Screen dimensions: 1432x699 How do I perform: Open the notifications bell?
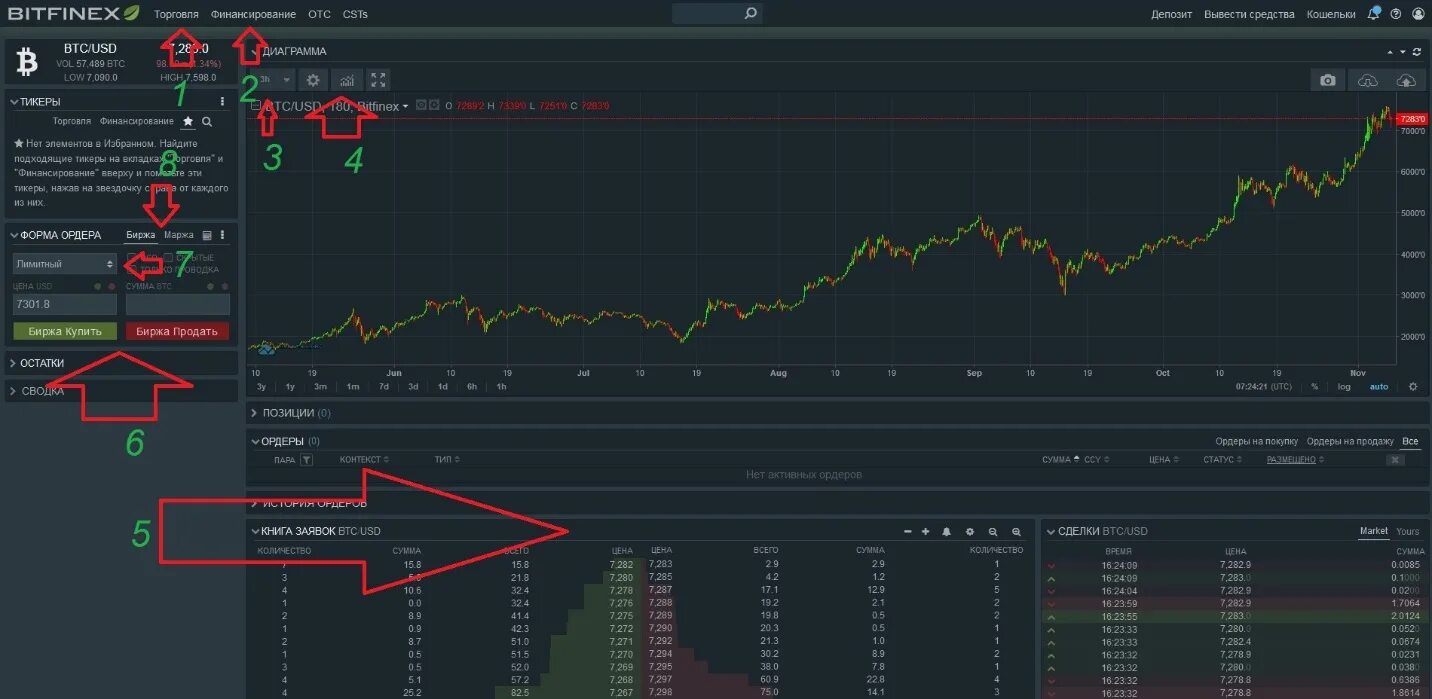coord(1374,14)
